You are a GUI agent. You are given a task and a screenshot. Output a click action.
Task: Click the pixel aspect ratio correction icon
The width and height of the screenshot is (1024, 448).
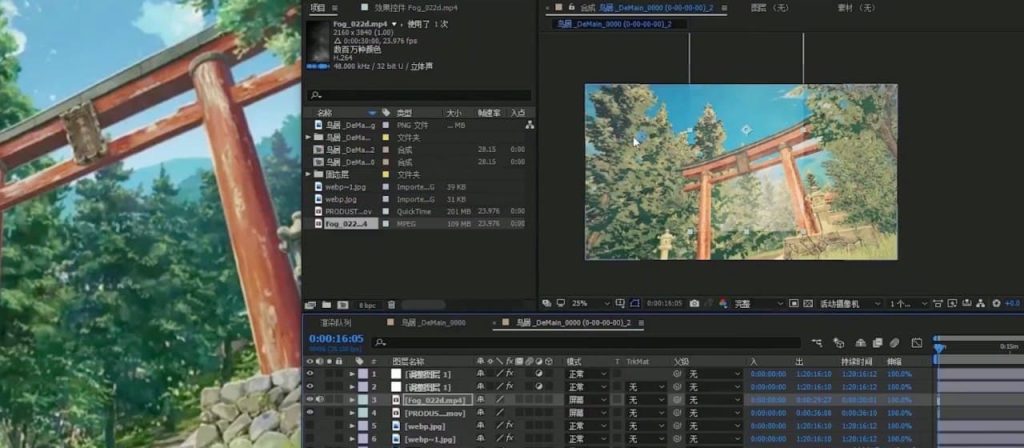[938, 304]
